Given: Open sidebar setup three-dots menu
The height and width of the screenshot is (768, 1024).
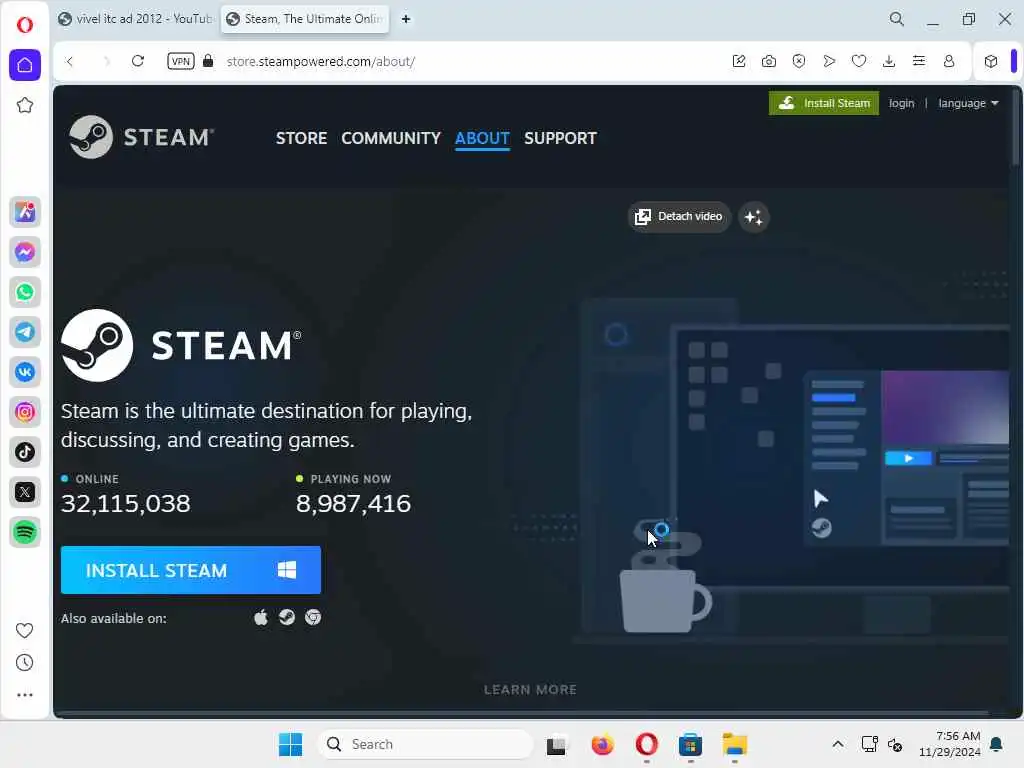Looking at the screenshot, I should (24, 695).
